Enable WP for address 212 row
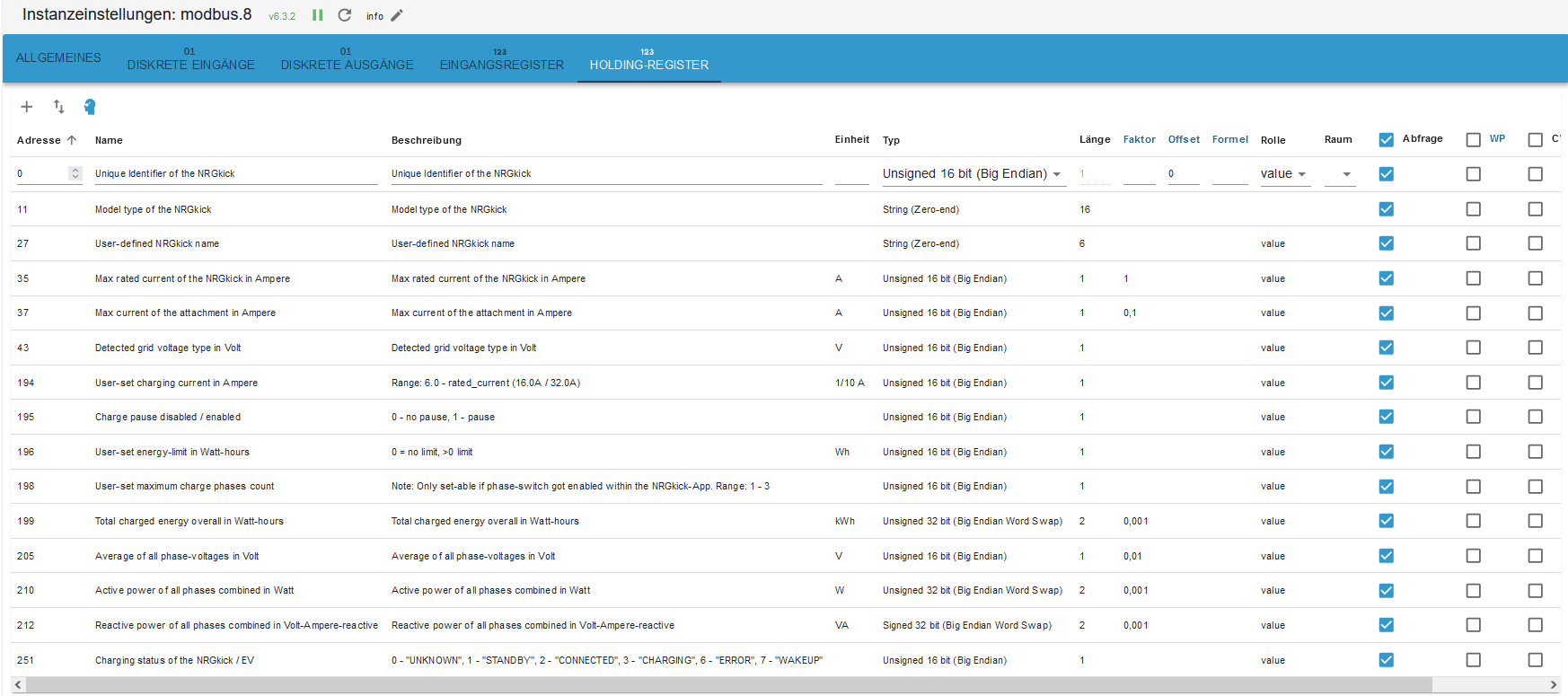Screen dimensions: 1568x696 (x=1474, y=625)
